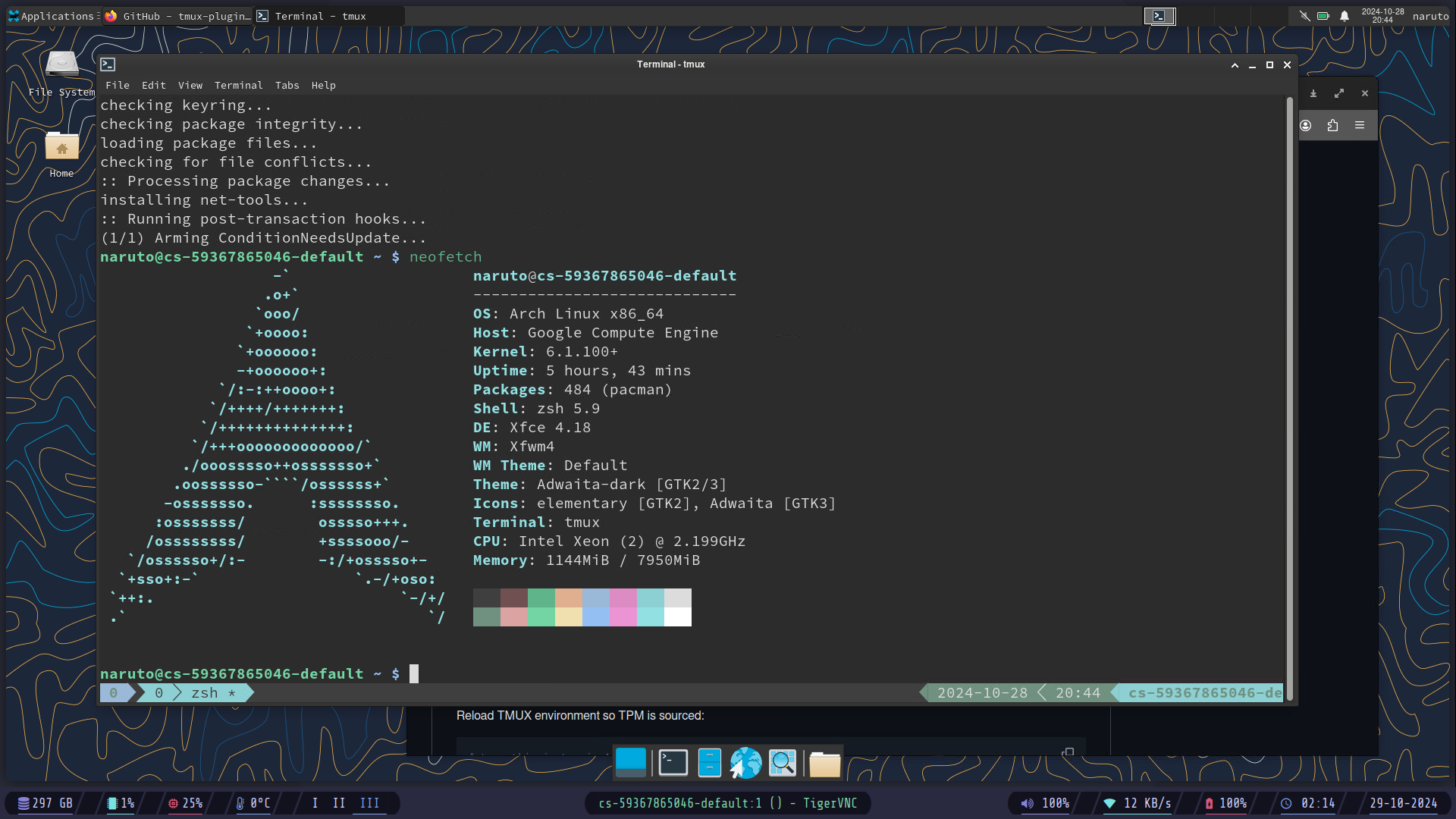Switch to workspace II in the bottom panel
Screen dimensions: 1456x819
338,803
